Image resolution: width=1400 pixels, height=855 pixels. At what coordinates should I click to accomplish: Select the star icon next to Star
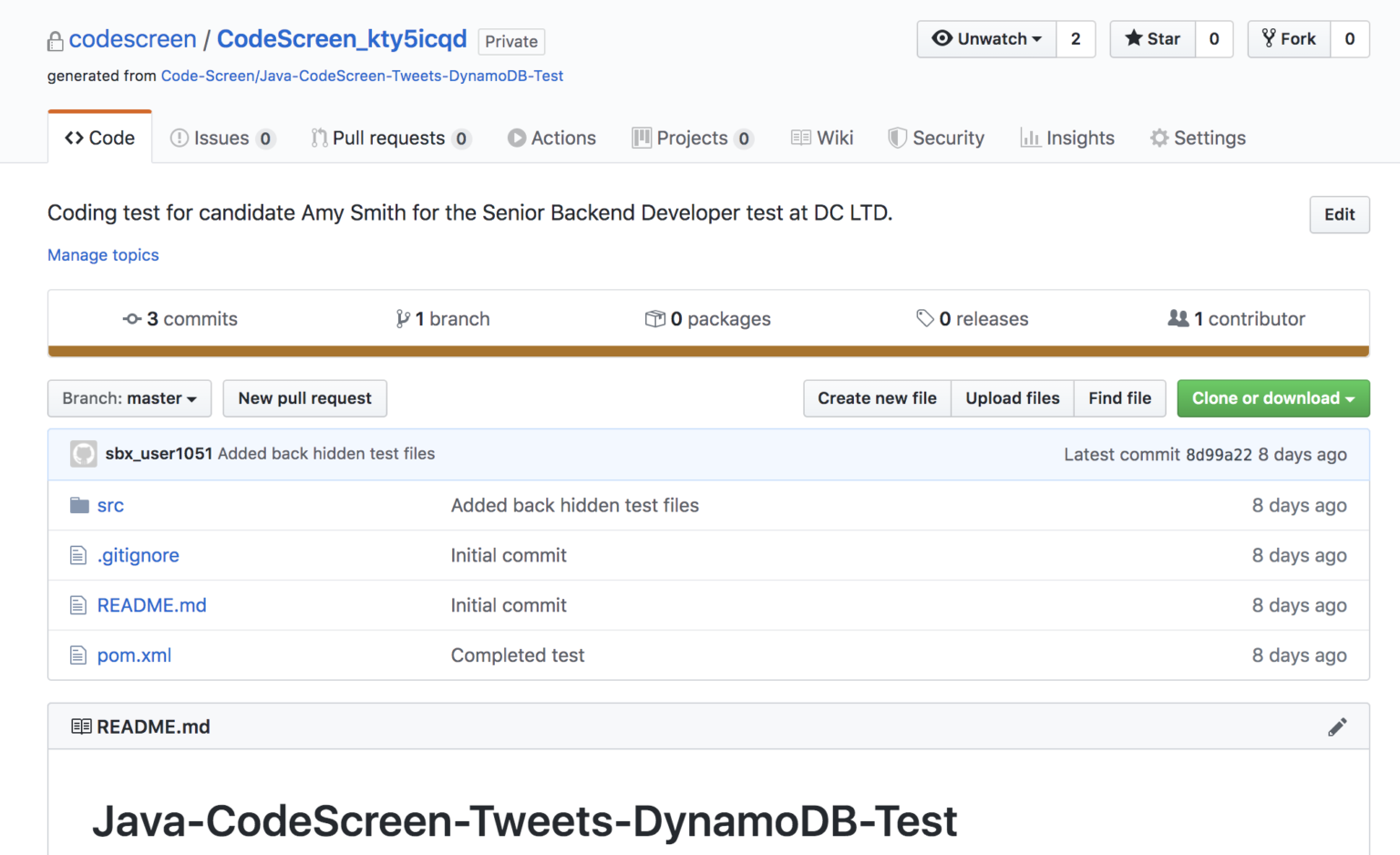tap(1133, 39)
